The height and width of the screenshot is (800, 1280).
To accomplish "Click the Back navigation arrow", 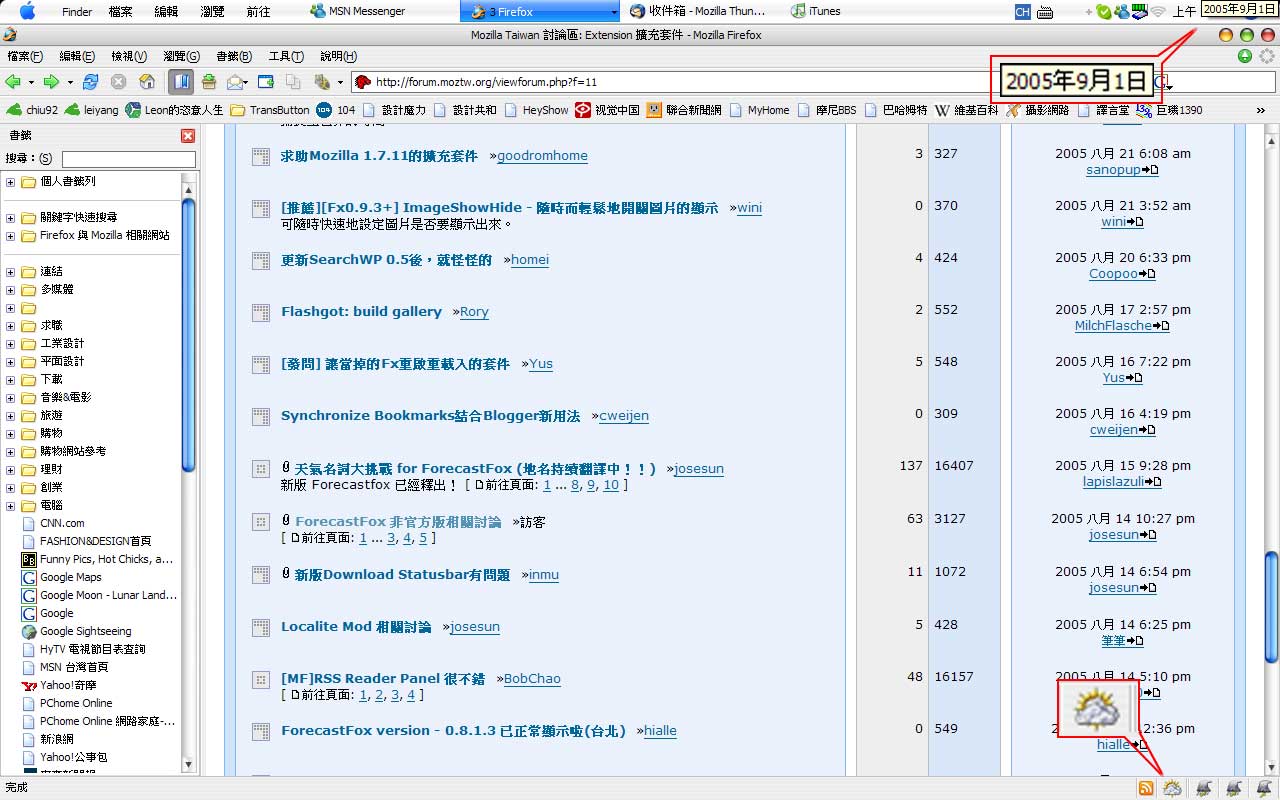I will (x=13, y=82).
